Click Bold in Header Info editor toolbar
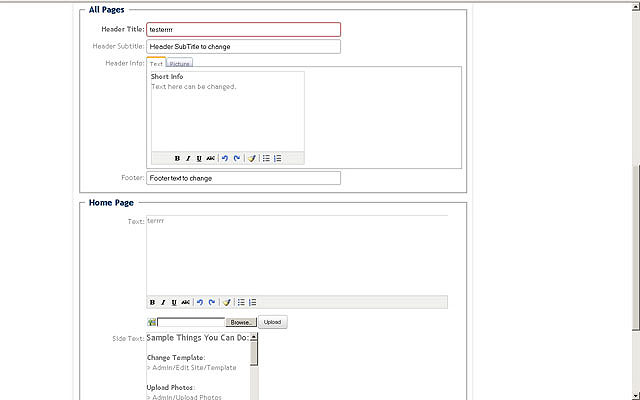Image resolution: width=640 pixels, height=400 pixels. [177, 158]
